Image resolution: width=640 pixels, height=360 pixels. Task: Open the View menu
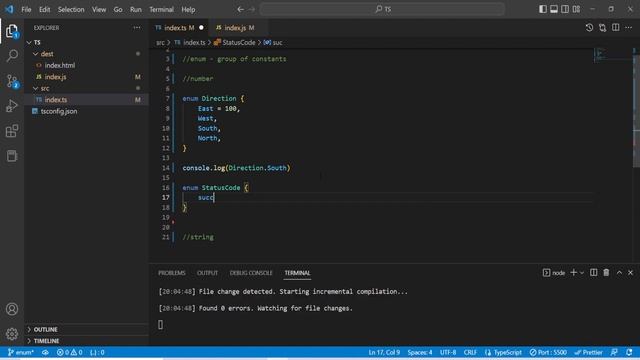click(x=99, y=9)
